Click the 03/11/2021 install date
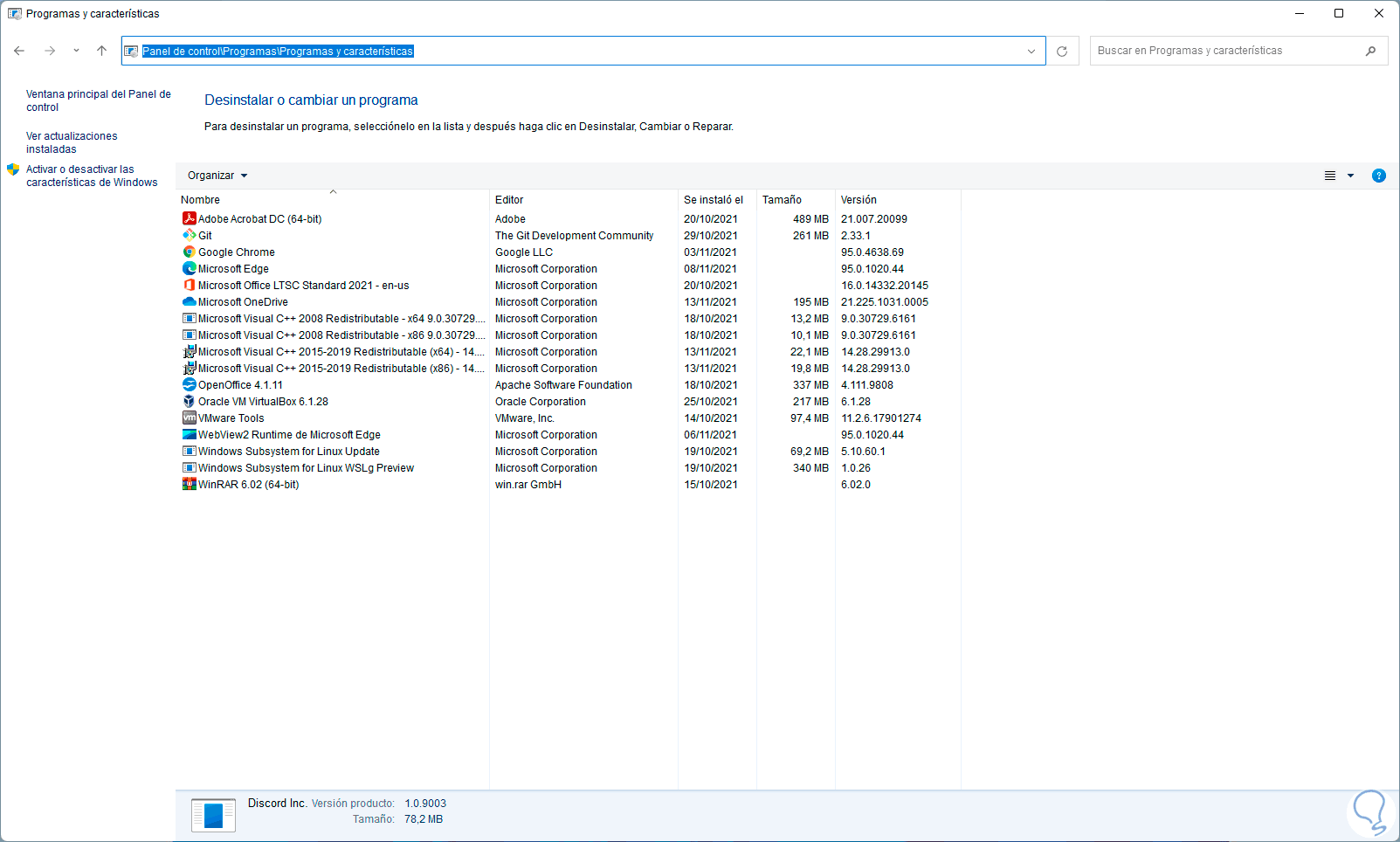 pyautogui.click(x=710, y=252)
